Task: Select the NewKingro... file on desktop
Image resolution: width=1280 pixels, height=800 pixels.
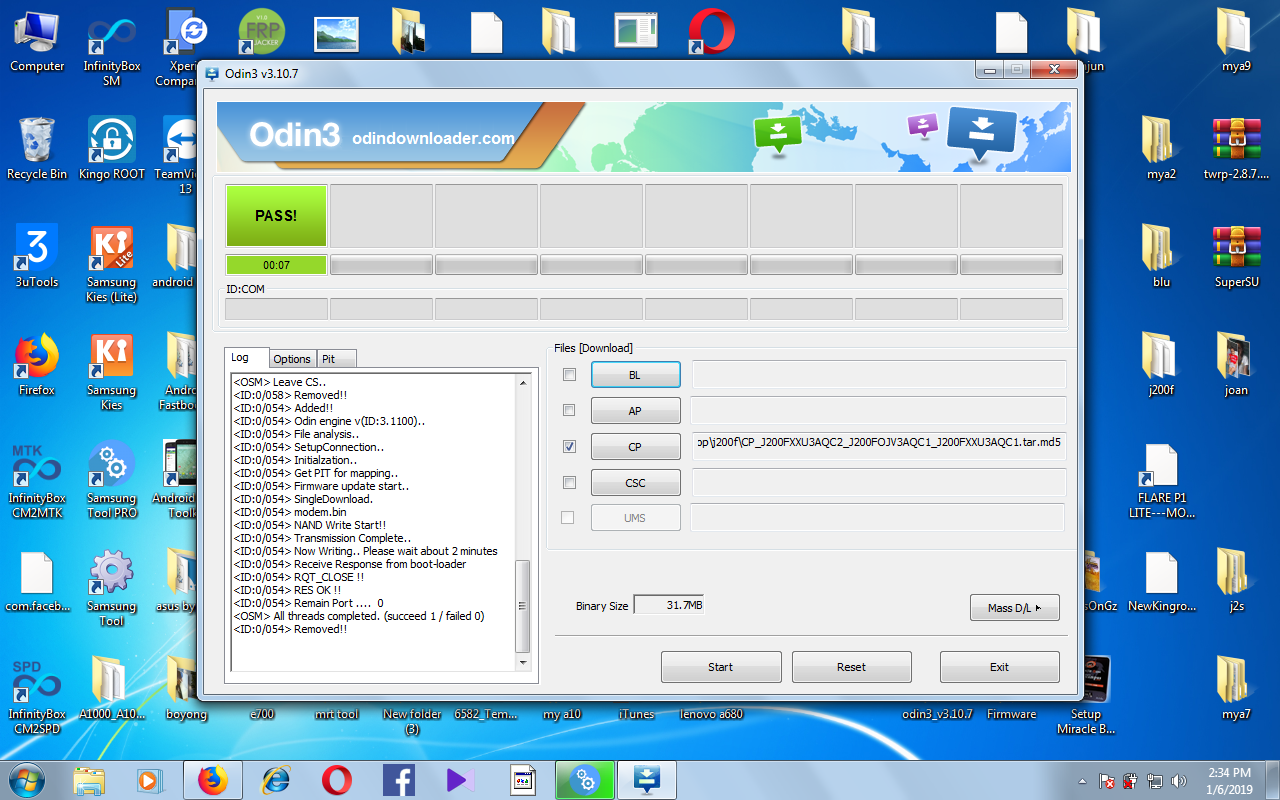Action: 1161,580
